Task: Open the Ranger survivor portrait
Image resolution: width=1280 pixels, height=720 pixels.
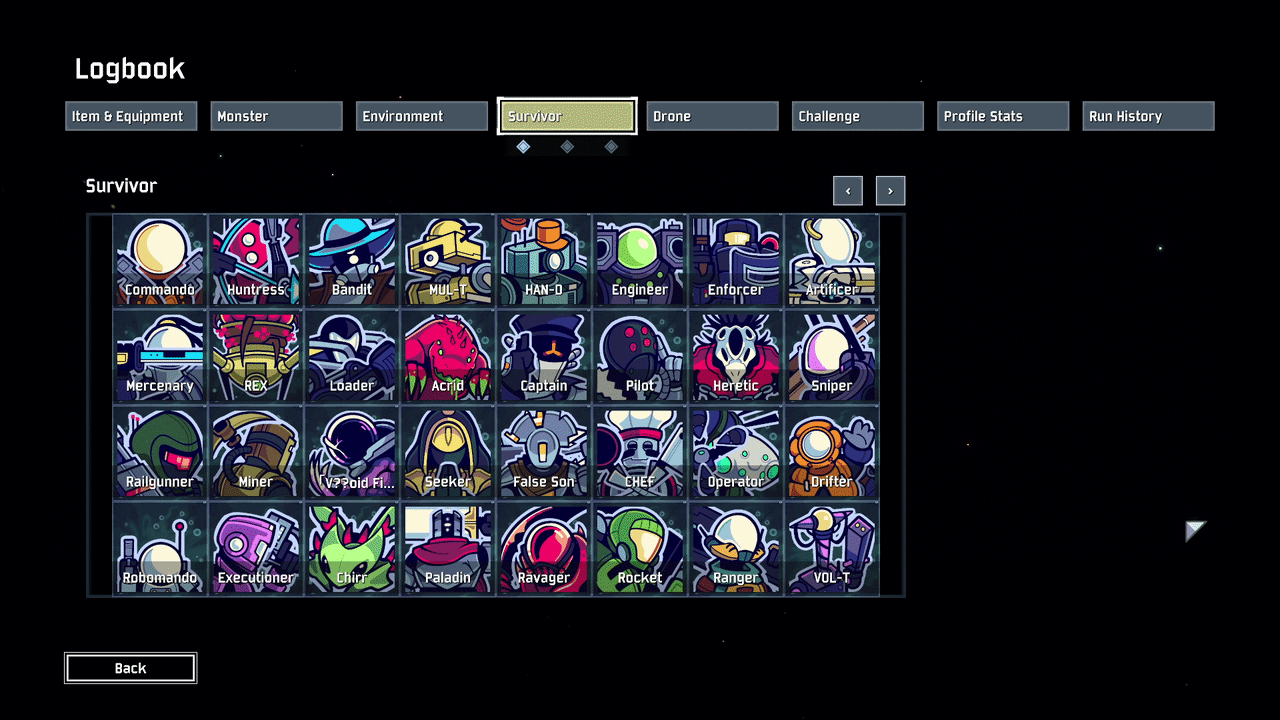Action: [x=736, y=548]
